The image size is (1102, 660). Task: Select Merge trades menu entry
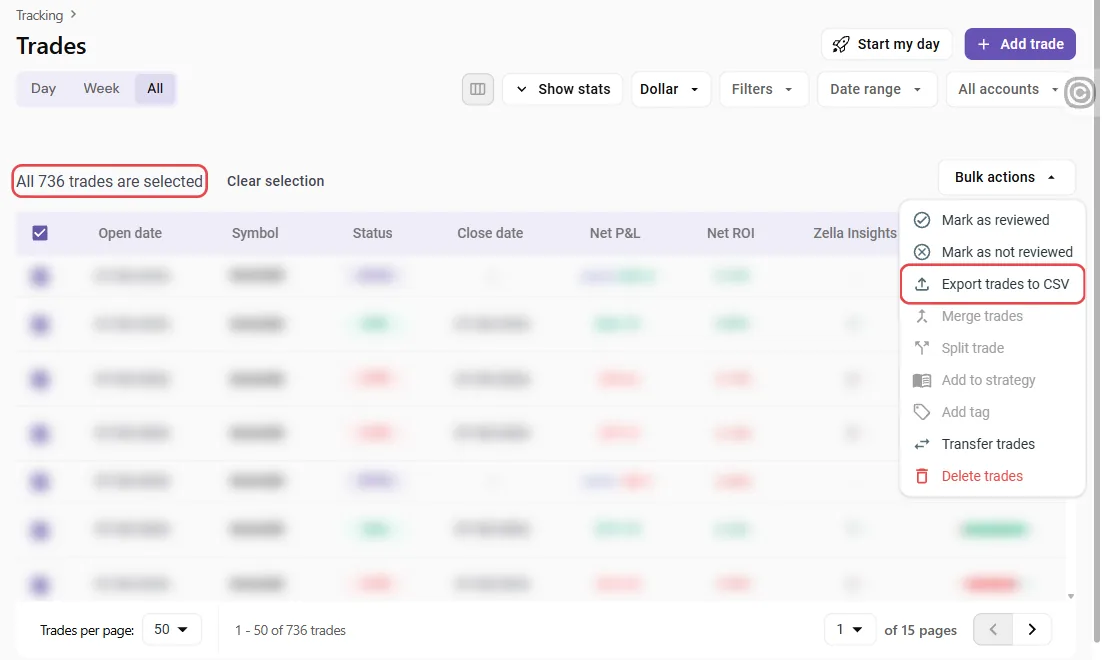[x=992, y=316]
